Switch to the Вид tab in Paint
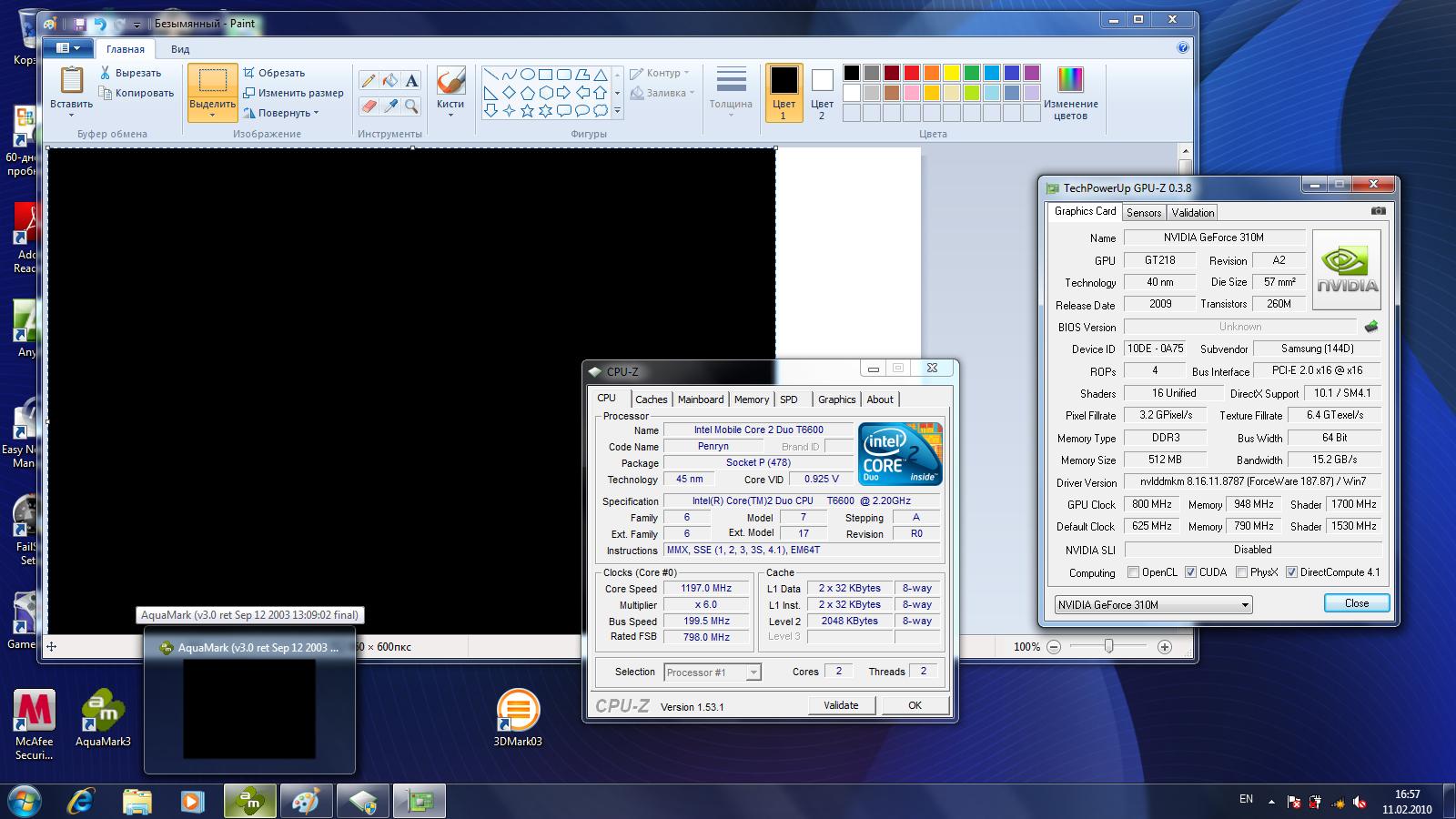This screenshot has width=1456, height=819. tap(180, 49)
